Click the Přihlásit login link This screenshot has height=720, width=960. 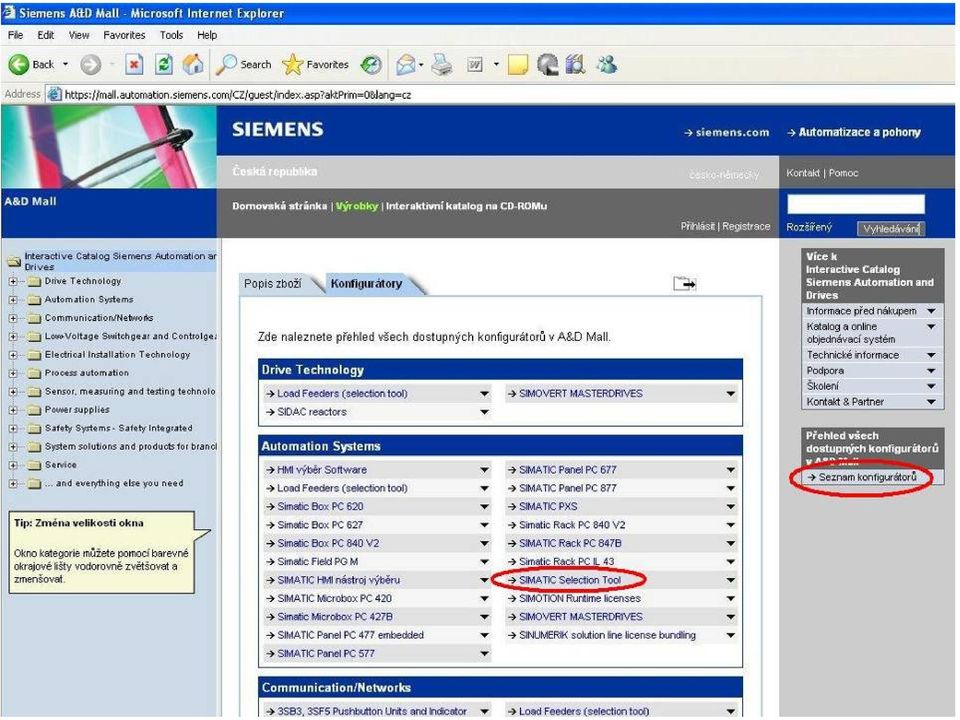pos(697,227)
